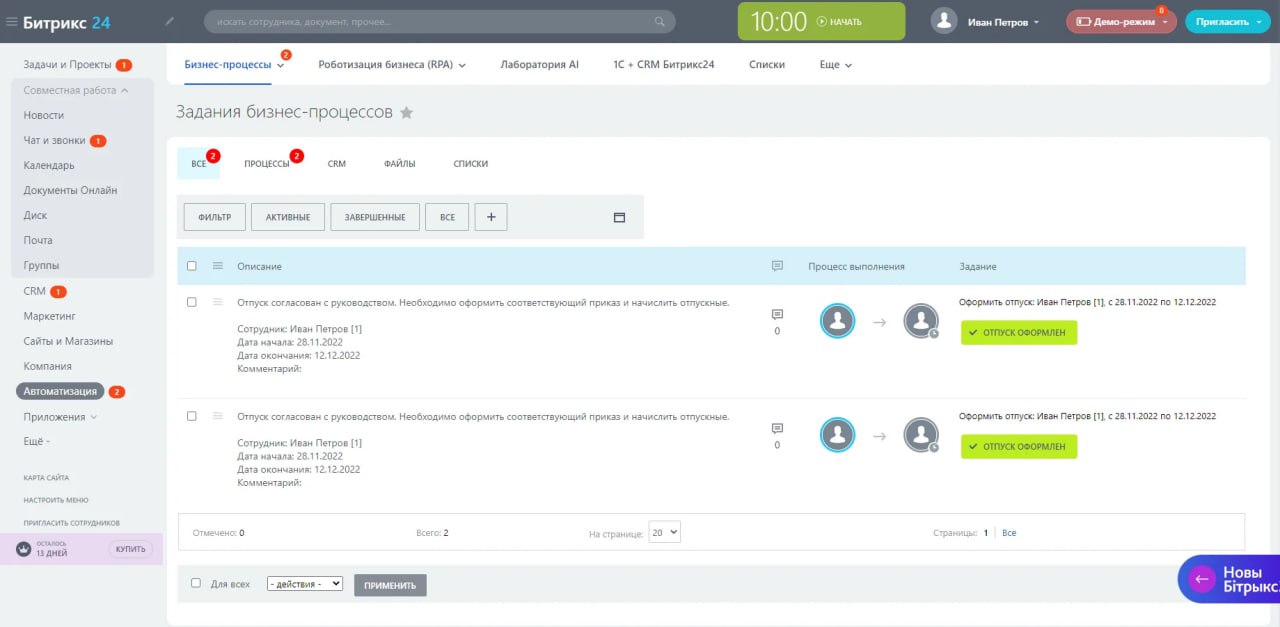
Task: Filter by ЗАВЕРШЕННЫЕ tasks
Action: click(375, 217)
